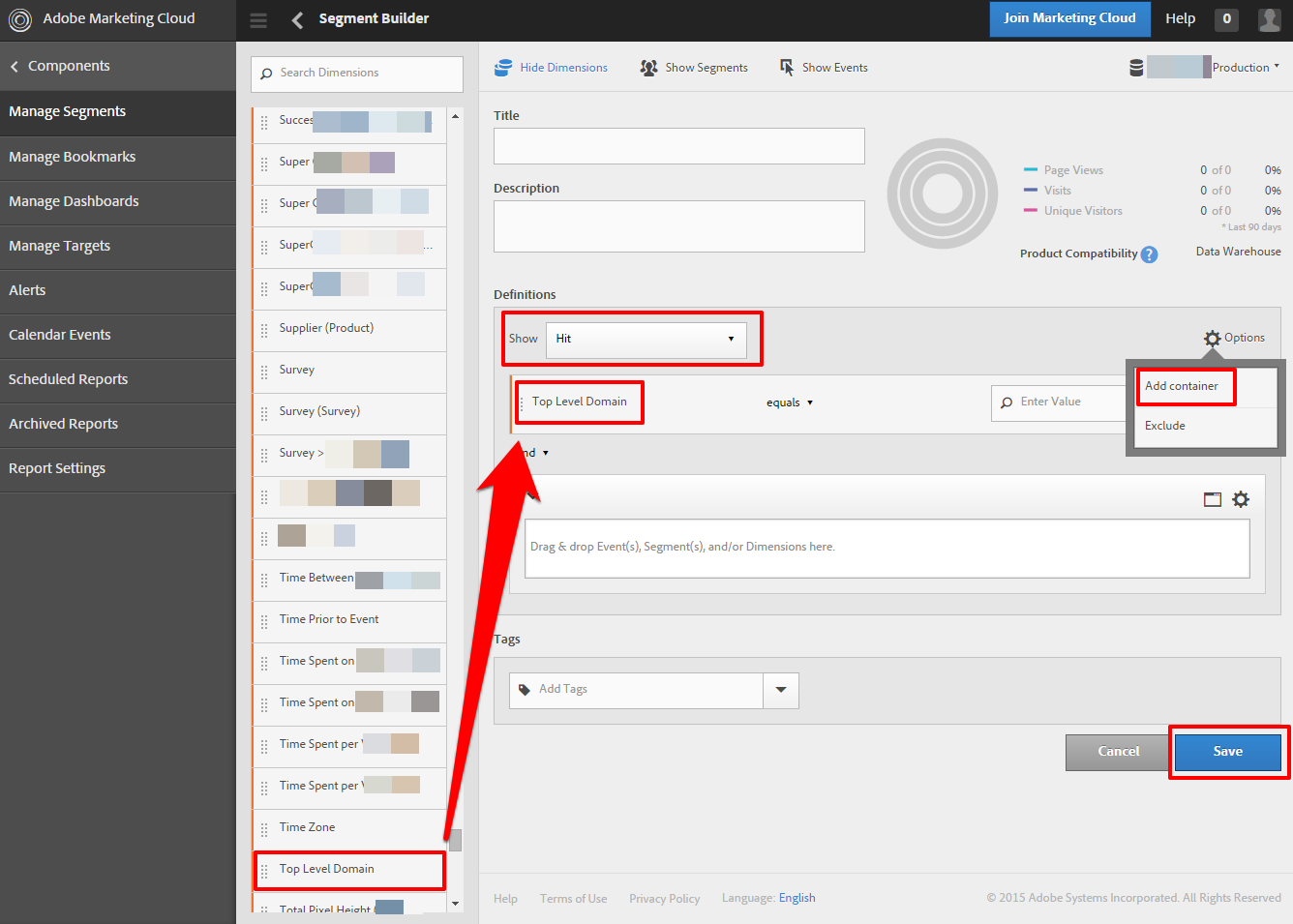Select the Time Zone dimension
Image resolution: width=1293 pixels, height=924 pixels.
pyautogui.click(x=349, y=828)
